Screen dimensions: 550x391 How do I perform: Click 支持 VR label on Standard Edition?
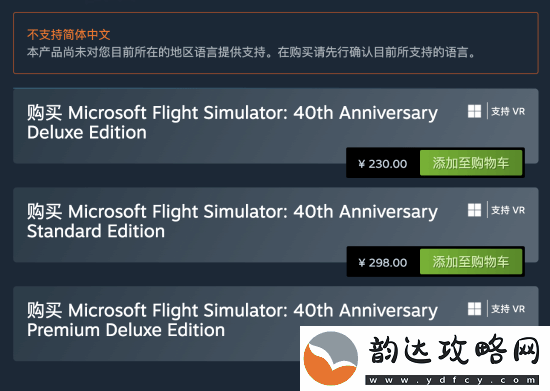508,210
